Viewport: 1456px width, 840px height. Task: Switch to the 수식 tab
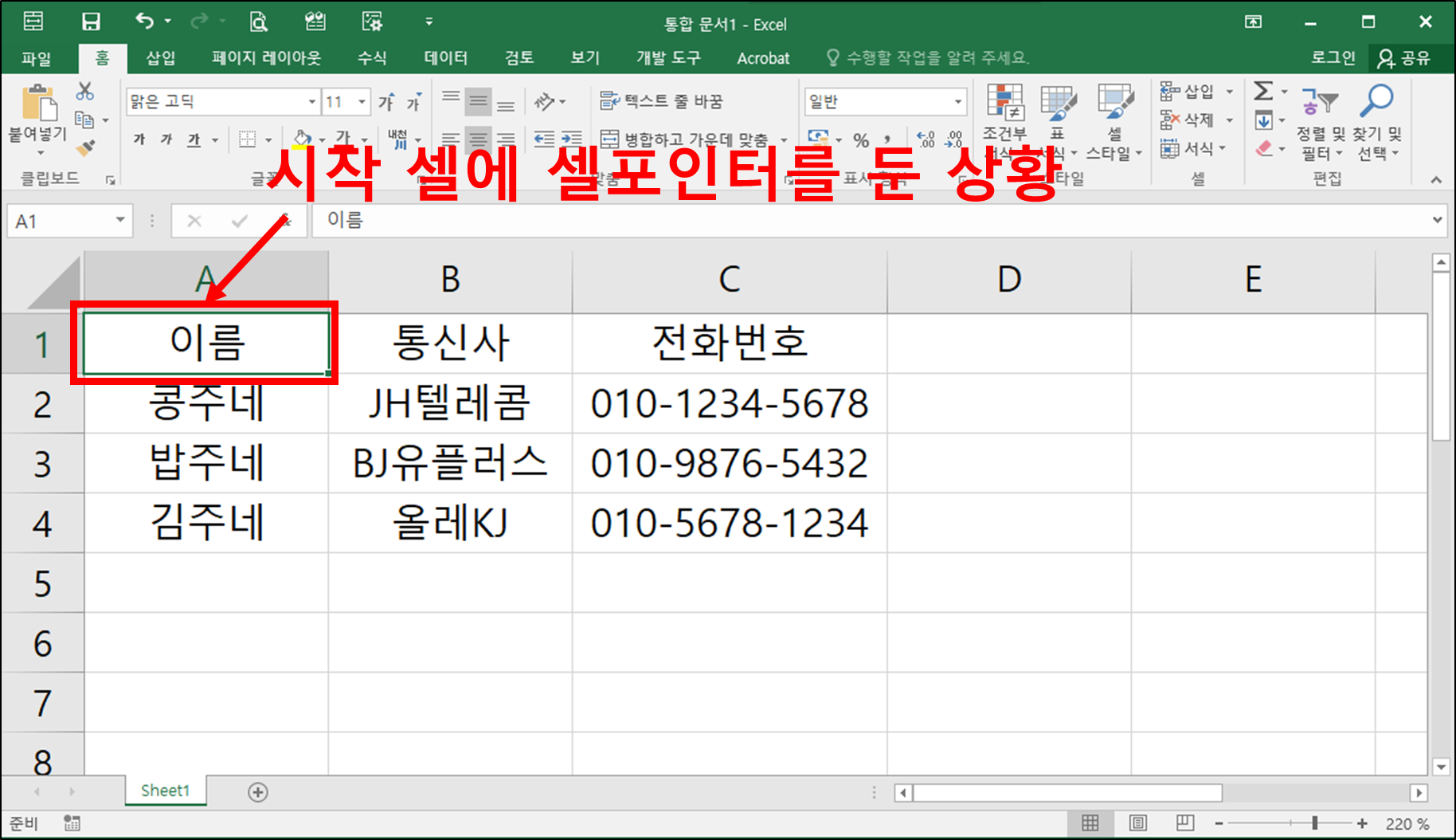click(x=371, y=58)
